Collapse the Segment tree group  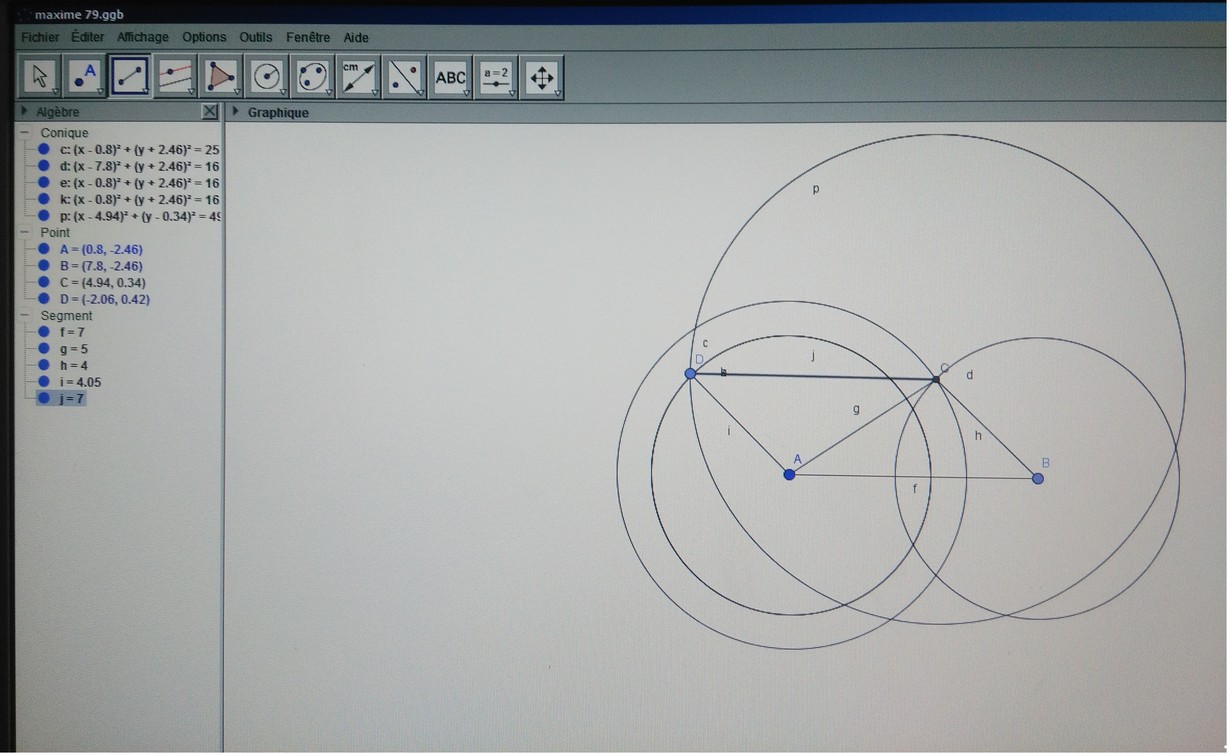[x=25, y=316]
